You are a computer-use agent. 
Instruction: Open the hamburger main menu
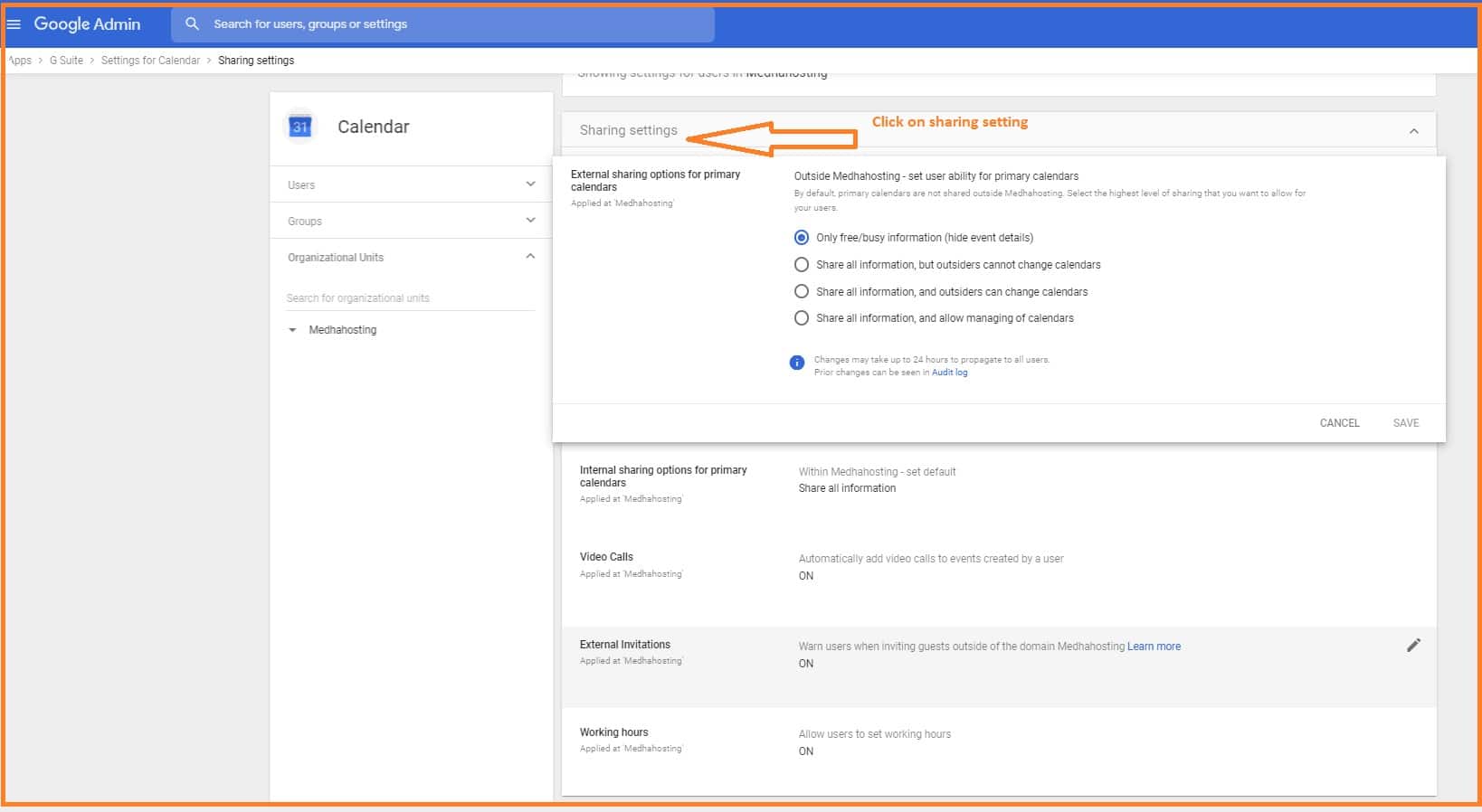coord(14,24)
